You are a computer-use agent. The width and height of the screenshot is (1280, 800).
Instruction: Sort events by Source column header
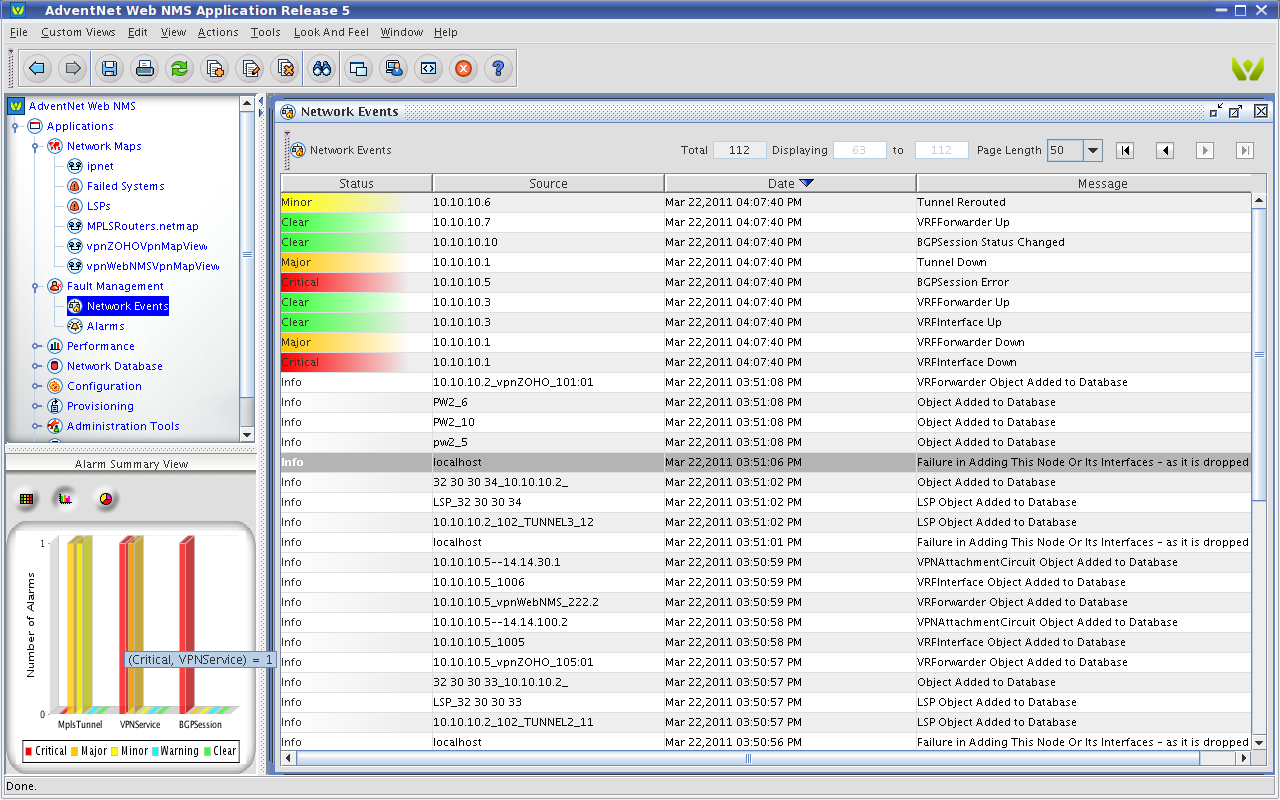(x=548, y=183)
